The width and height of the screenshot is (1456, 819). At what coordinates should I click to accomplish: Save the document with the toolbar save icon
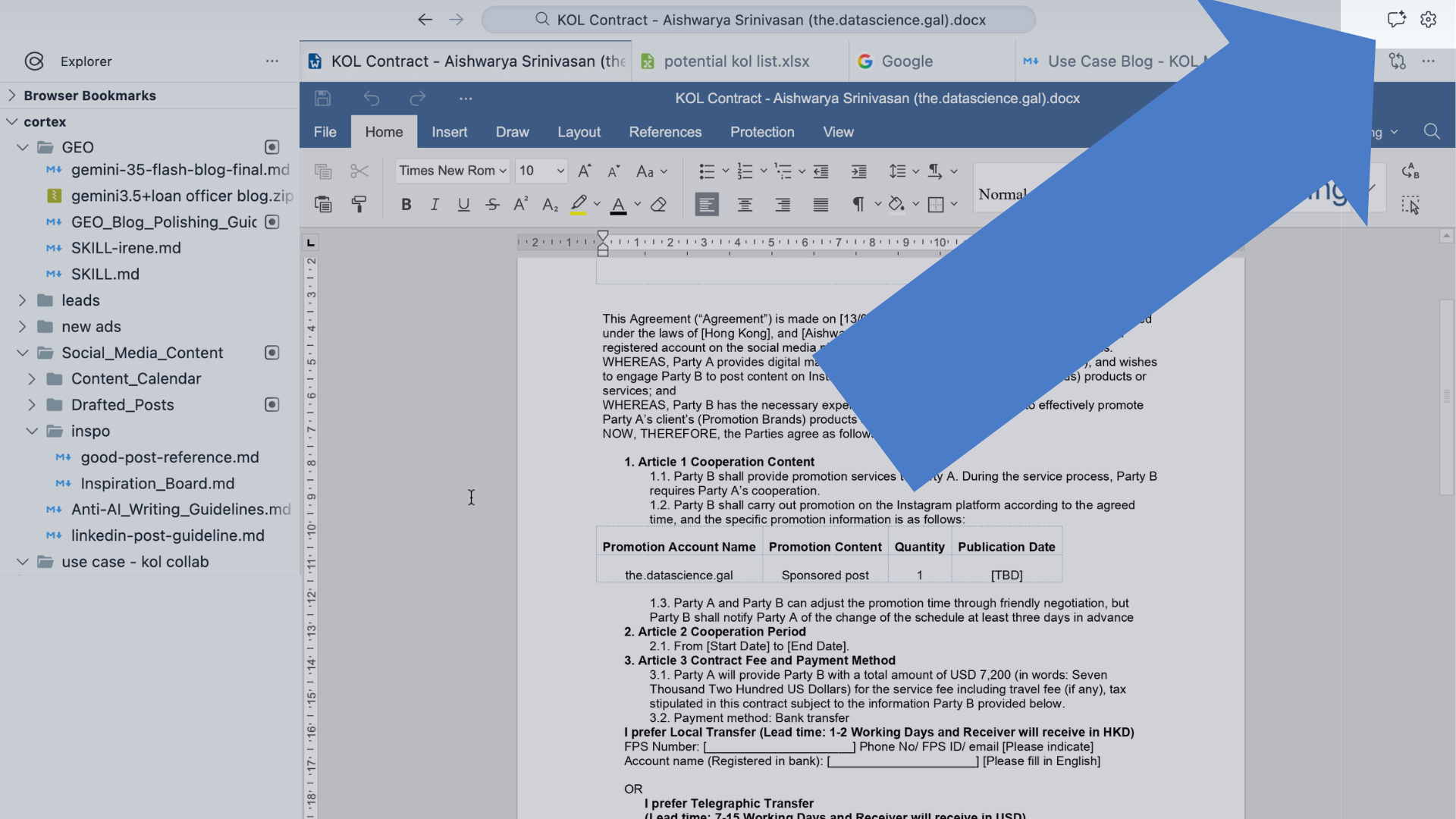point(322,99)
